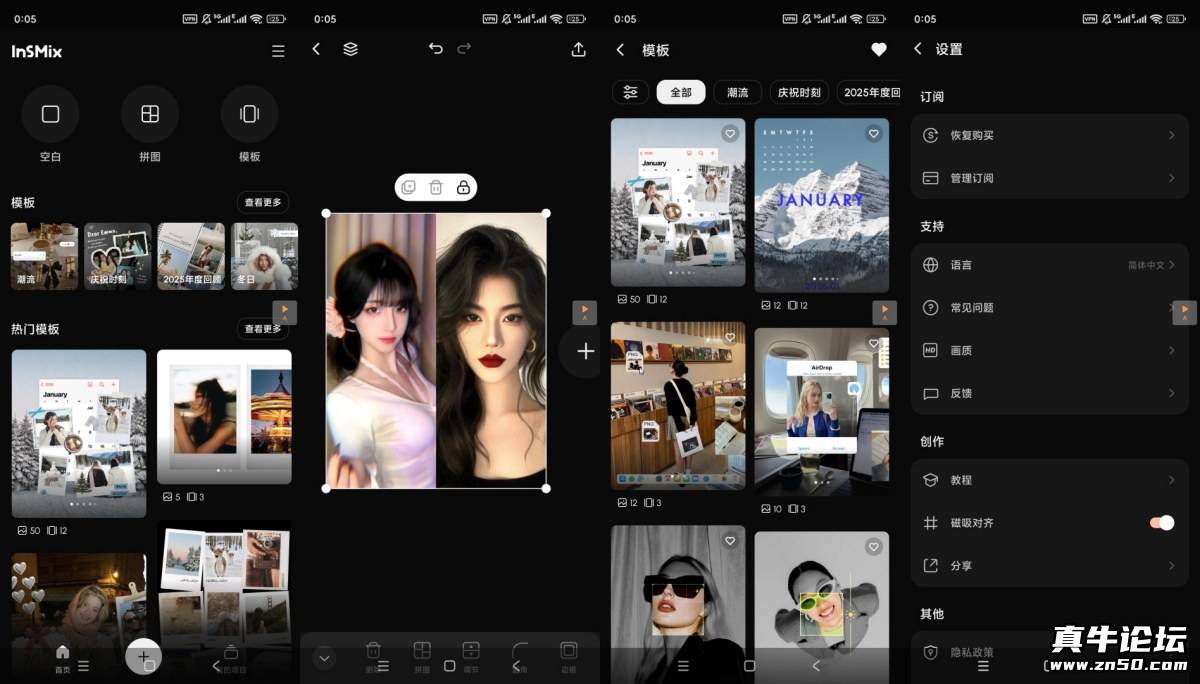The width and height of the screenshot is (1200, 684).
Task: Toggle the favorites heart in 模板 header
Action: pos(878,49)
